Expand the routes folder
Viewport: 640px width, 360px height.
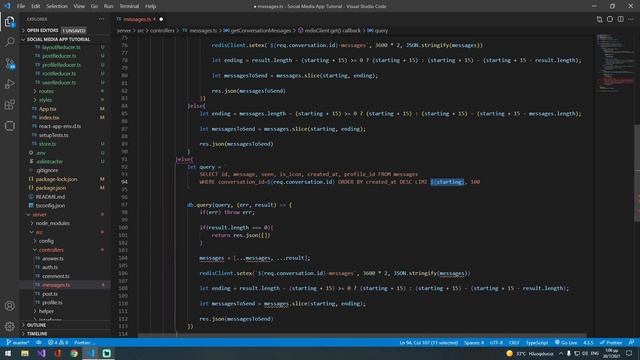pyautogui.click(x=46, y=91)
